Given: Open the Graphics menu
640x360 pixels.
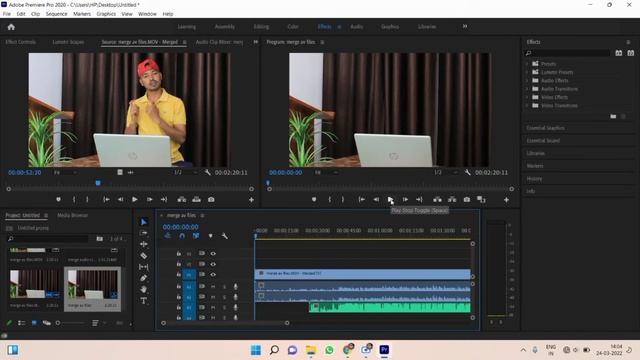Looking at the screenshot, I should (106, 14).
